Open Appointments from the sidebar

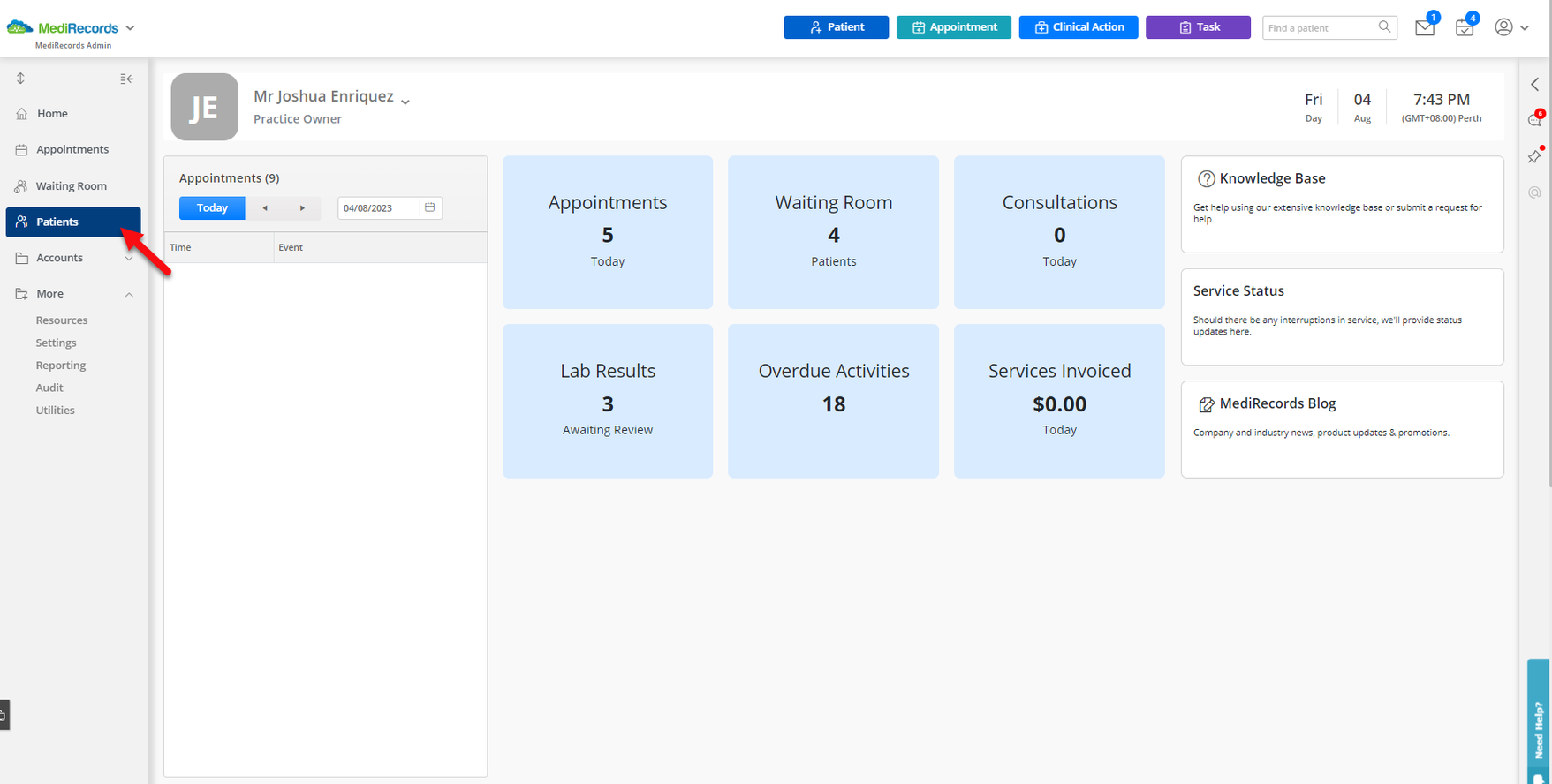tap(73, 150)
